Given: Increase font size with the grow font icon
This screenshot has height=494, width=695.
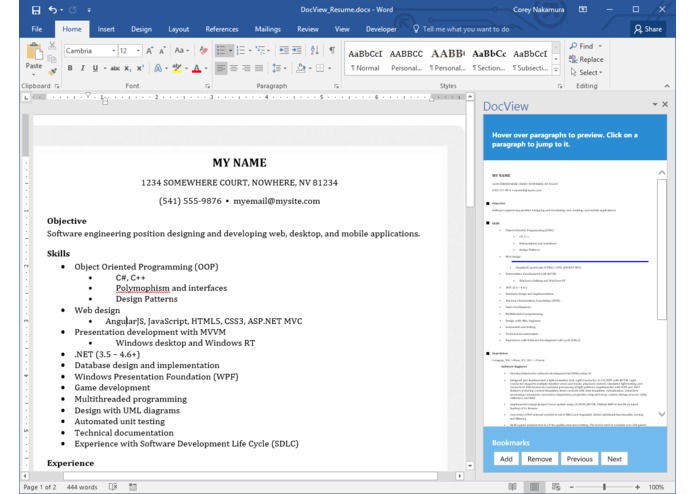Looking at the screenshot, I should coord(150,51).
